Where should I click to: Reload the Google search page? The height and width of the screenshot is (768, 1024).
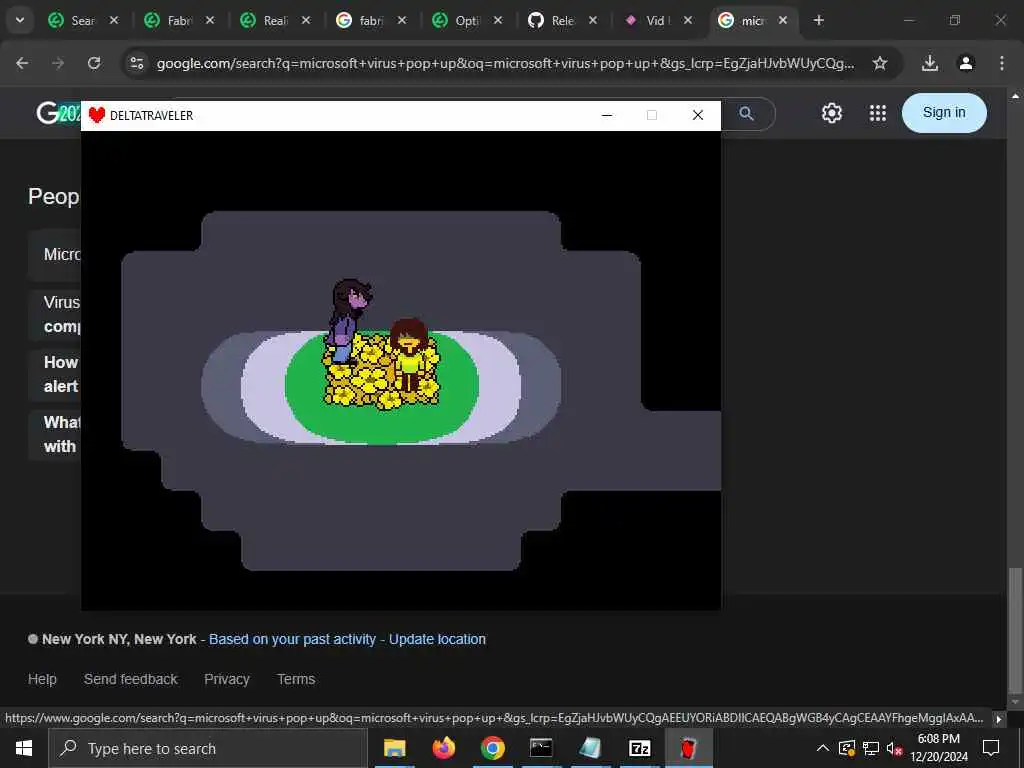[x=94, y=63]
